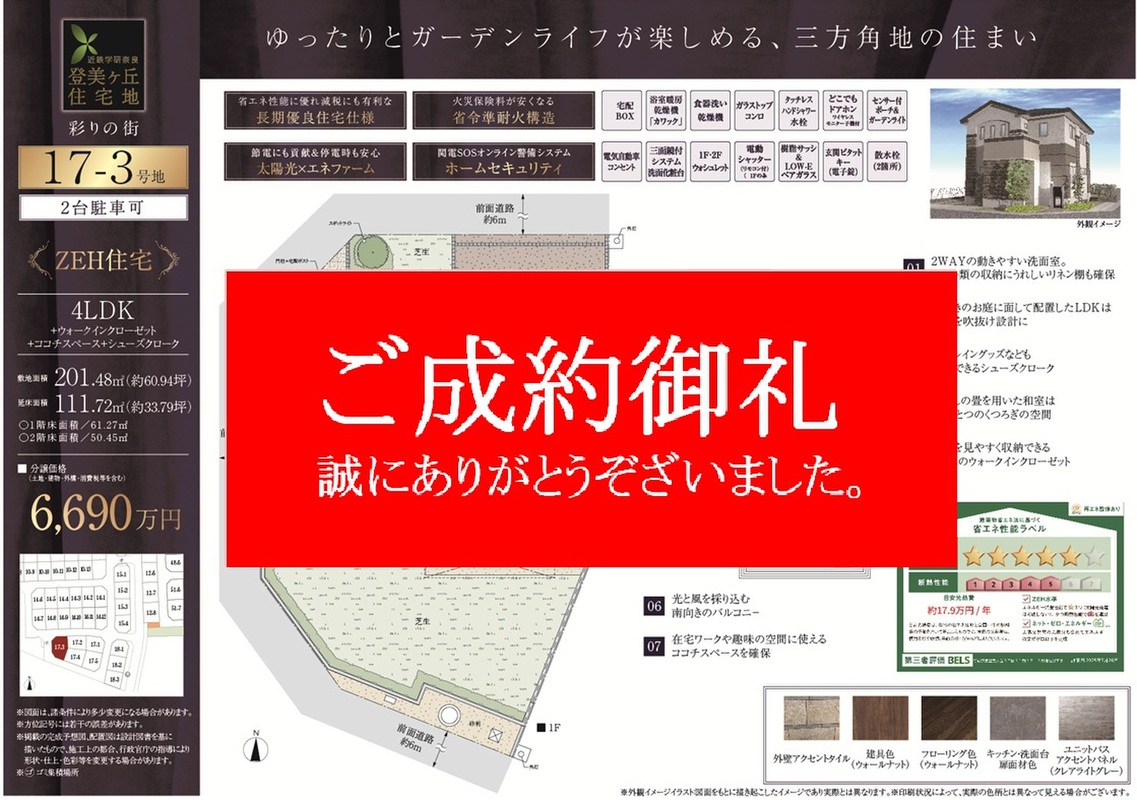The image size is (1137, 800).
Task: Click the 2台駐車可 label
Action: point(103,208)
